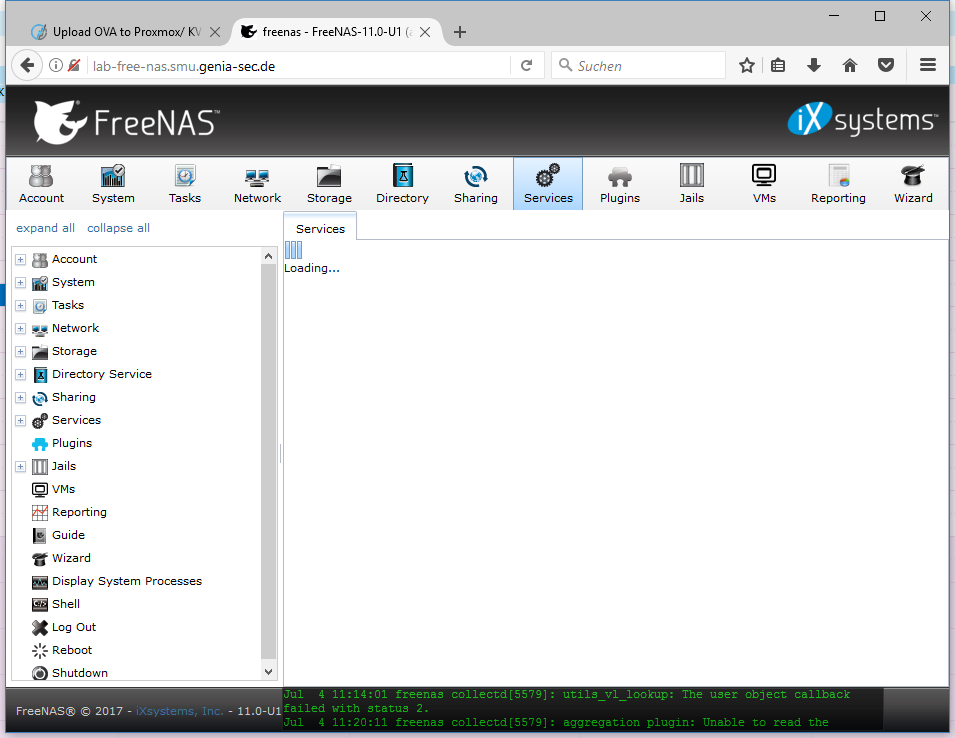Open the browser hamburger menu

pyautogui.click(x=928, y=65)
